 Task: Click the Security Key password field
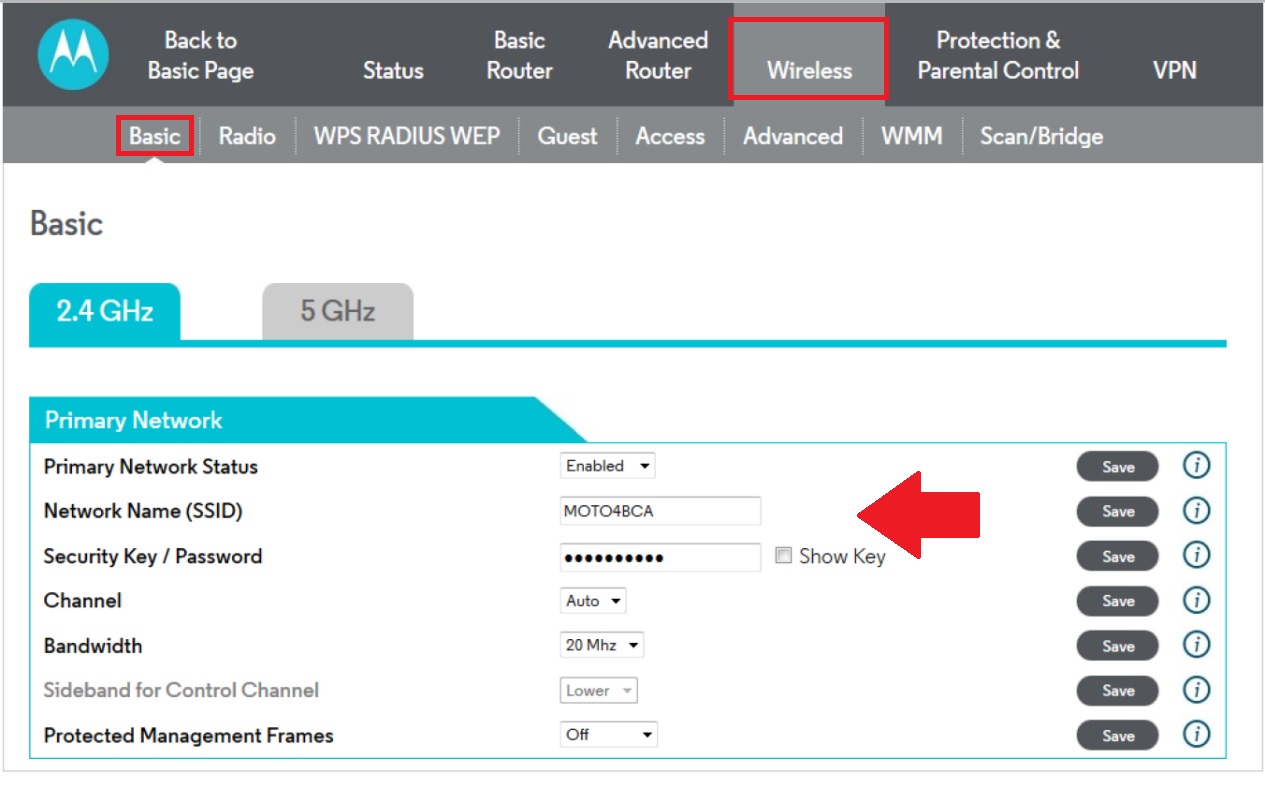pyautogui.click(x=660, y=557)
